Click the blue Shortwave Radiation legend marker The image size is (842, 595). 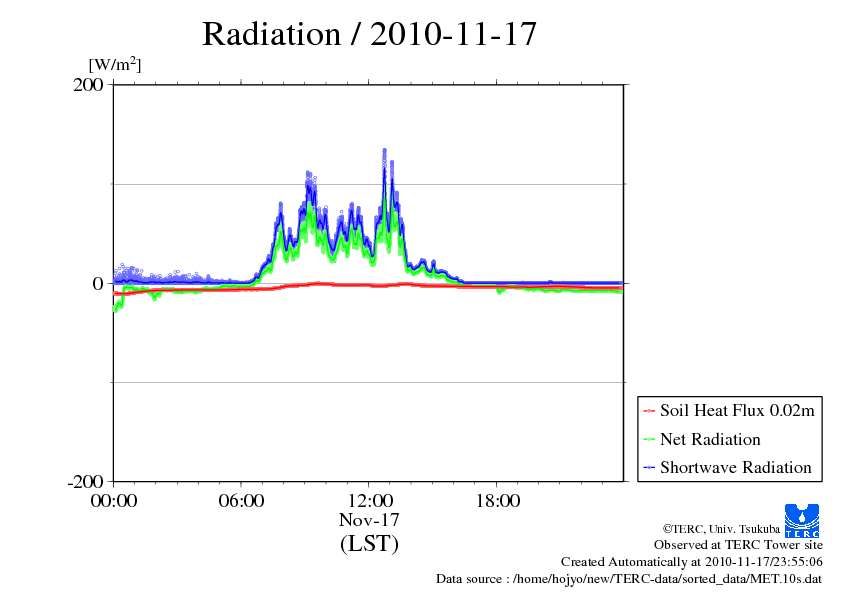[649, 467]
